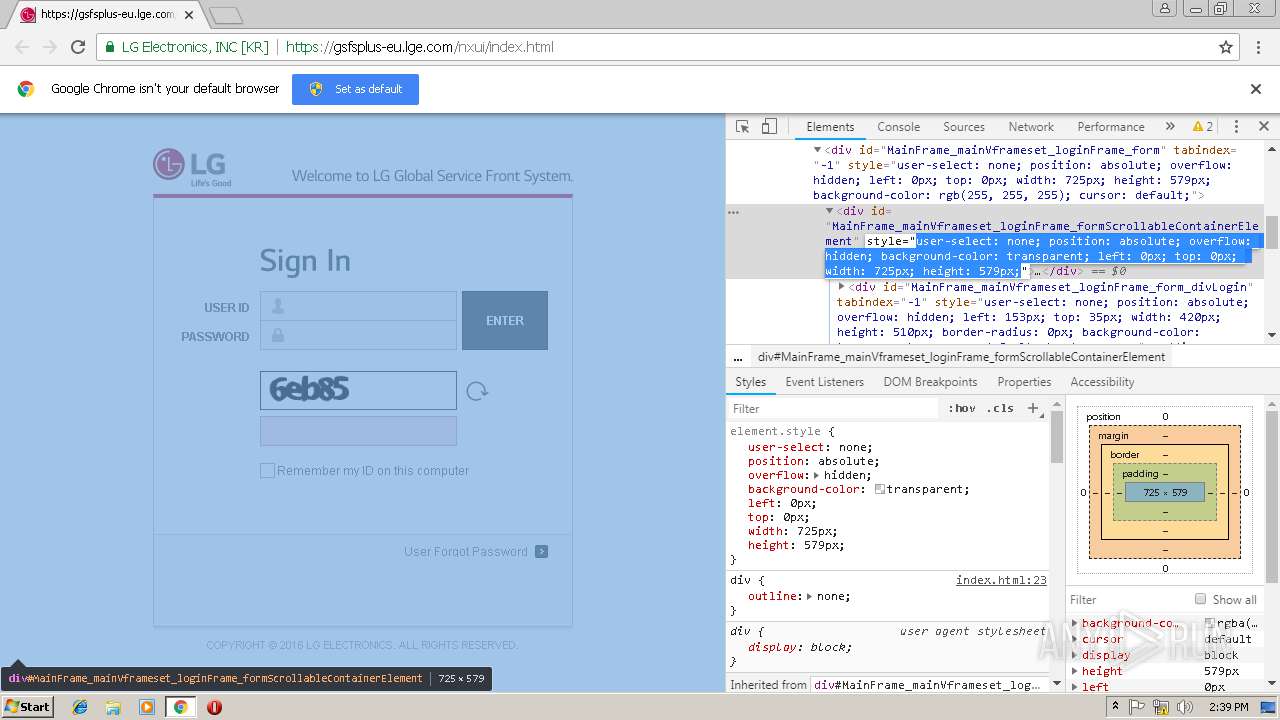
Task: Toggle the :hov element state button
Action: coord(962,408)
